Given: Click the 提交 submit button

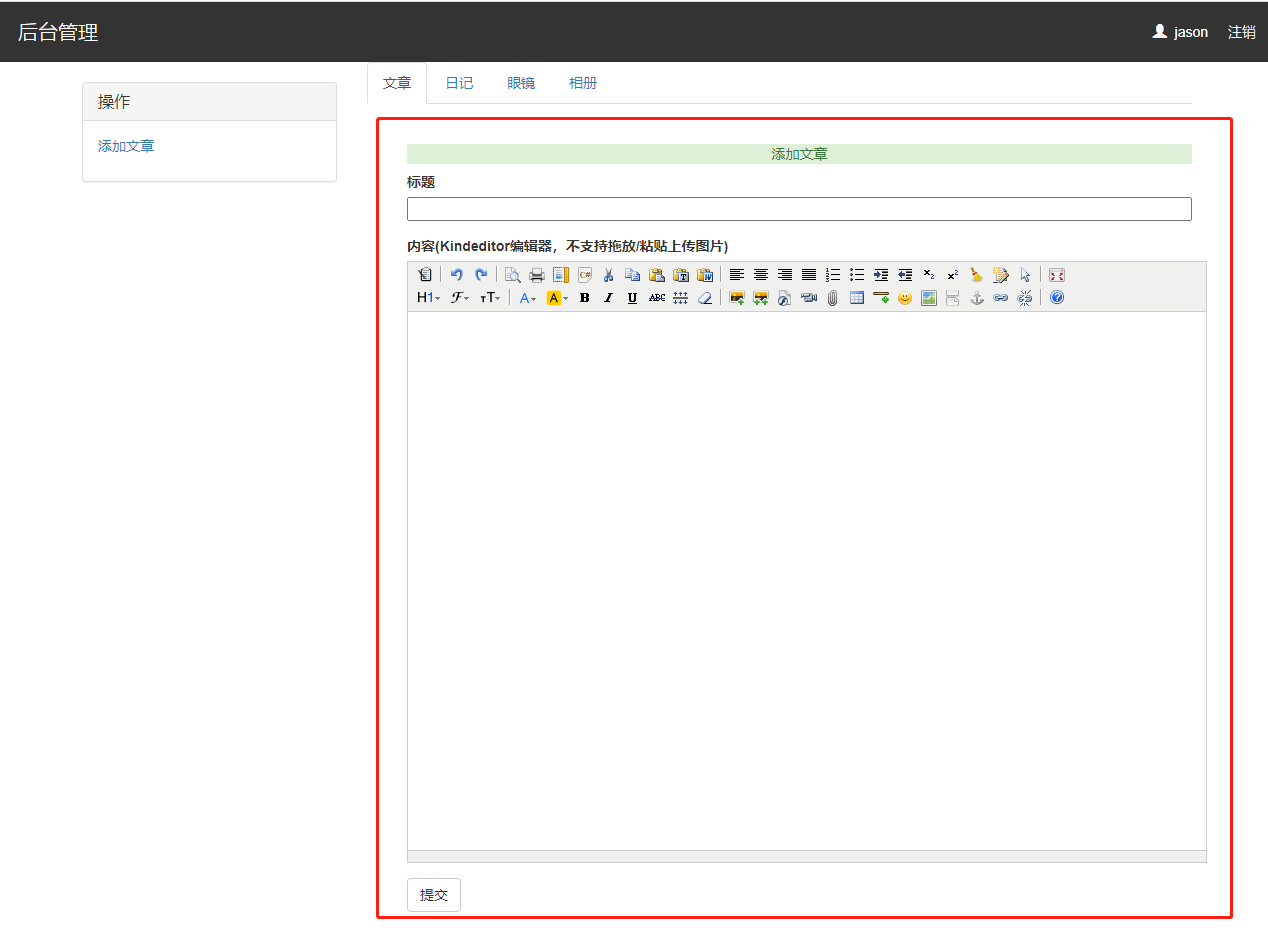Looking at the screenshot, I should tap(434, 895).
